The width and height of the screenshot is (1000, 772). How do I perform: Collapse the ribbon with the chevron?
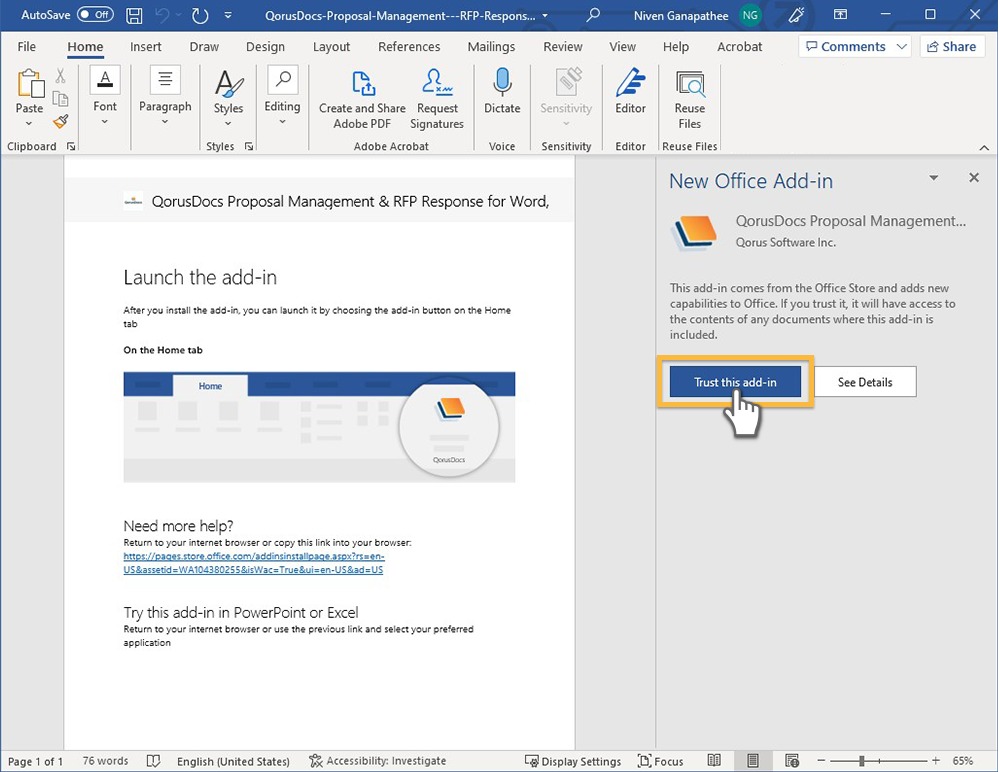click(984, 147)
